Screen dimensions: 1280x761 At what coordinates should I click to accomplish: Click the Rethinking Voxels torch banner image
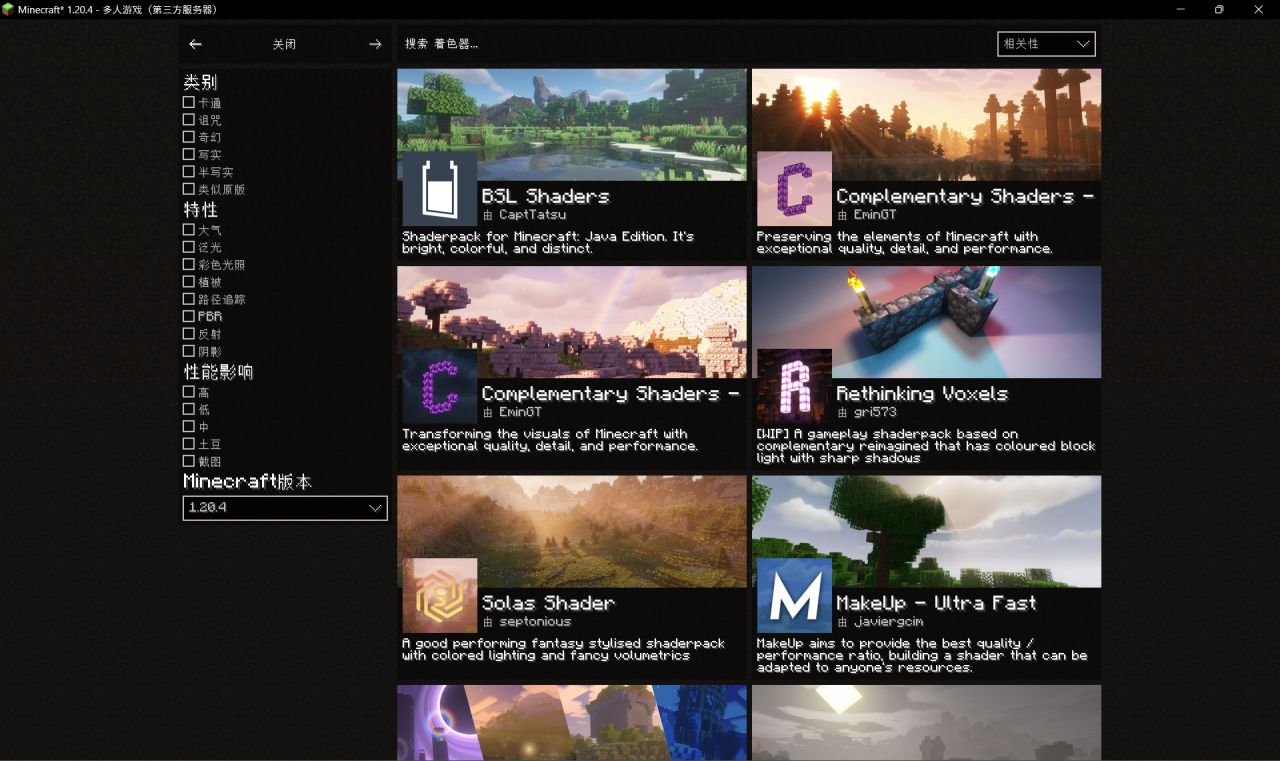coord(926,321)
